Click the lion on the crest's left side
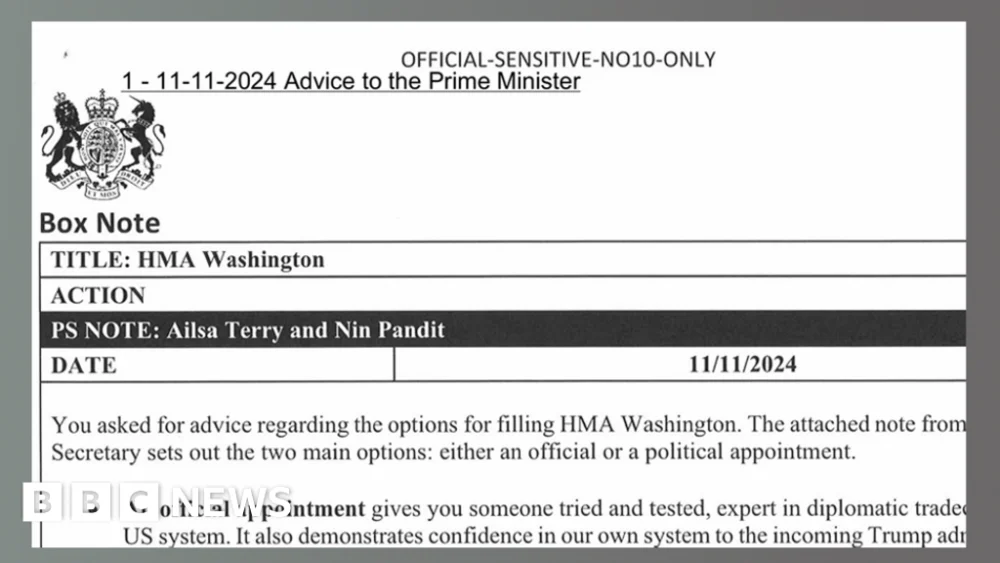This screenshot has width=1000, height=563. 62,137
